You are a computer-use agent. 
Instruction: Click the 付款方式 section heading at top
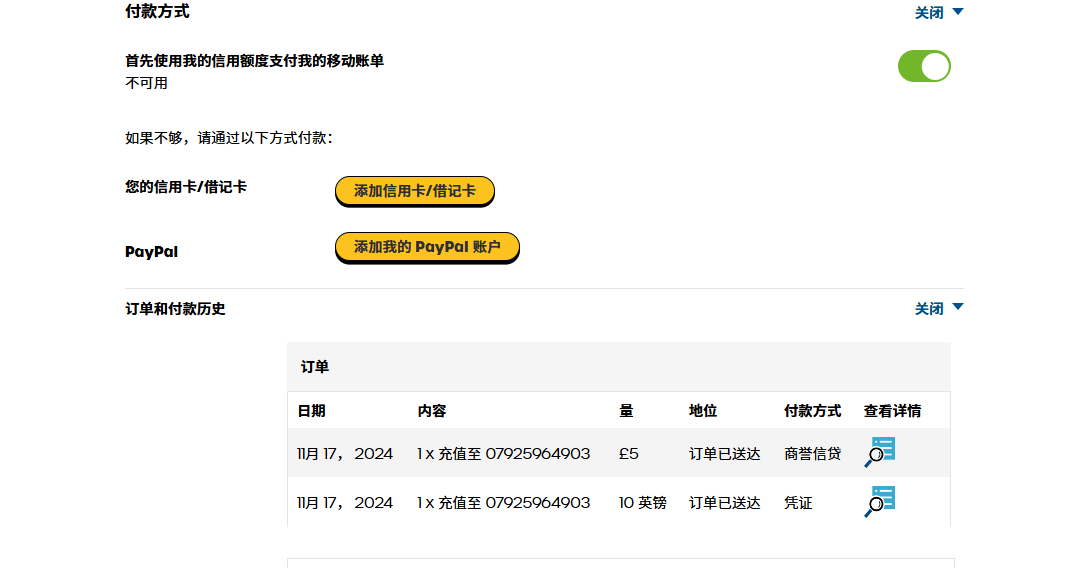(x=157, y=12)
